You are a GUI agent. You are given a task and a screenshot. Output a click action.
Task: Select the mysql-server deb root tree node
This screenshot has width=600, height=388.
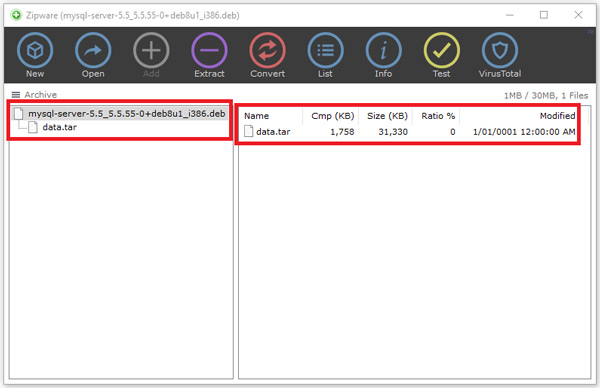point(120,114)
